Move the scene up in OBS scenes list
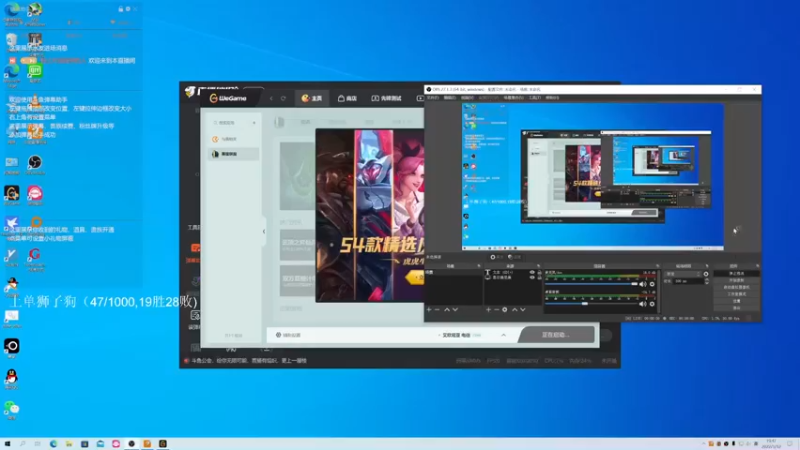This screenshot has height=450, width=800. pyautogui.click(x=447, y=310)
